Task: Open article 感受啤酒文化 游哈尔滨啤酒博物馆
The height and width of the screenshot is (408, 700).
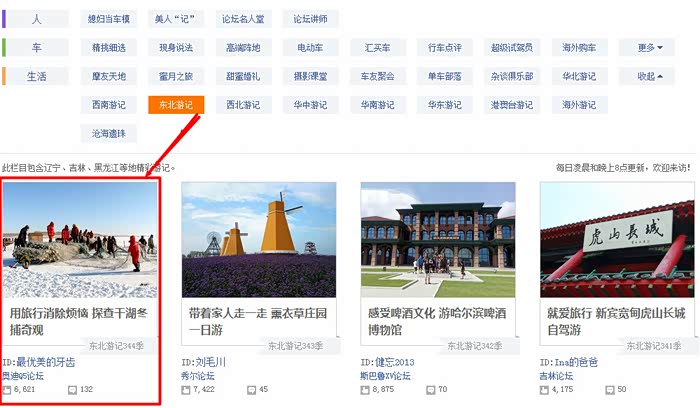Action: coord(437,321)
